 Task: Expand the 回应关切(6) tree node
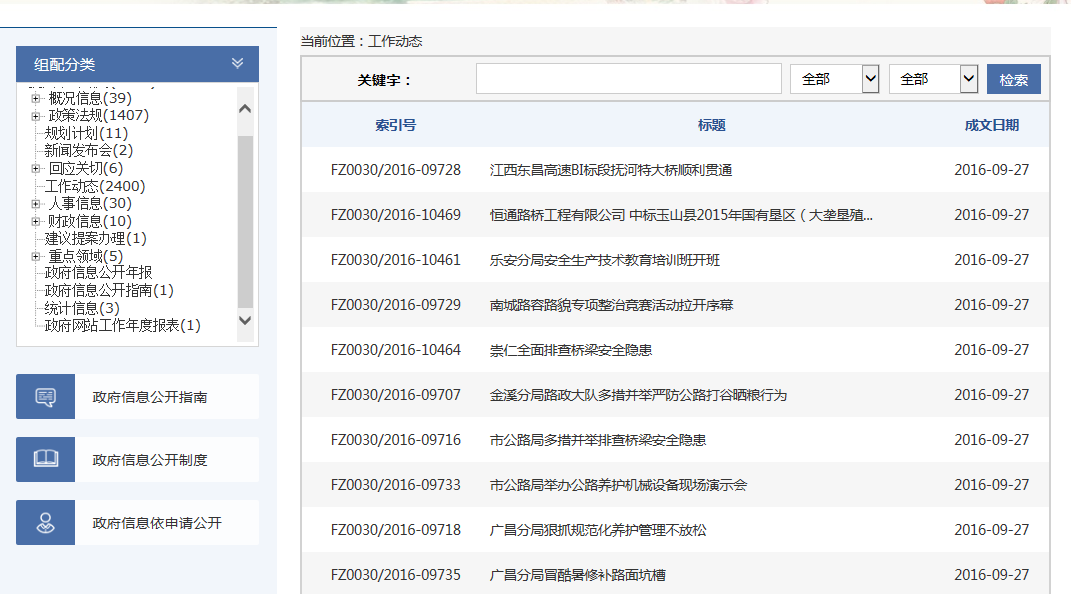(x=36, y=169)
